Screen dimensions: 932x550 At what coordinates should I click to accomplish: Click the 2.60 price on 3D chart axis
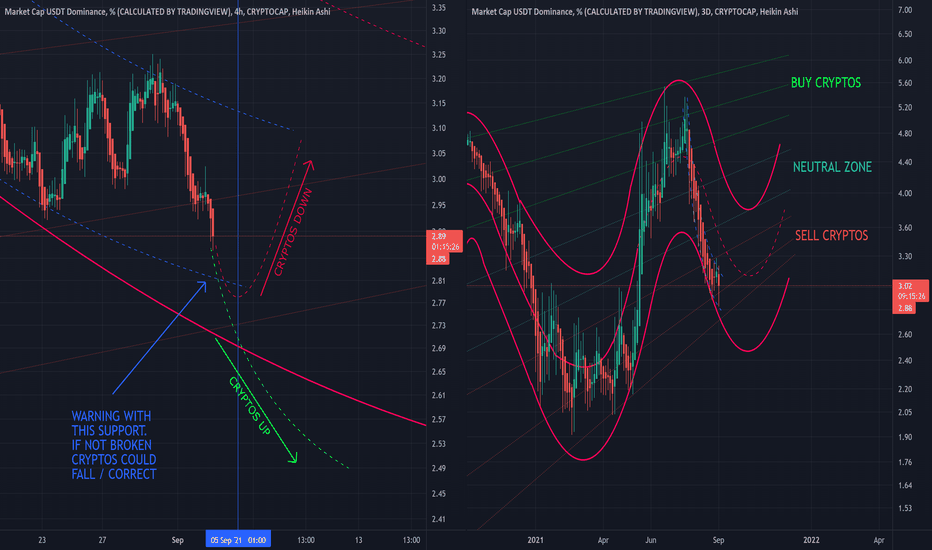[x=905, y=335]
